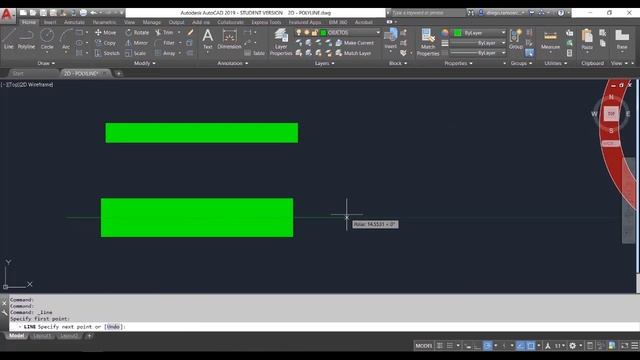Click the TOP face of ViewCube

[x=611, y=113]
